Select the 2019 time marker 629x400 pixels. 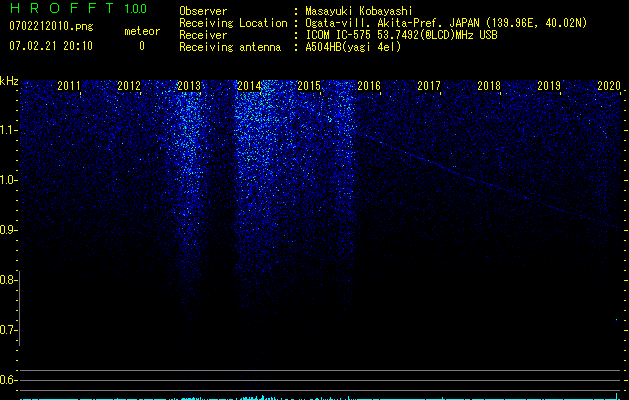click(549, 85)
